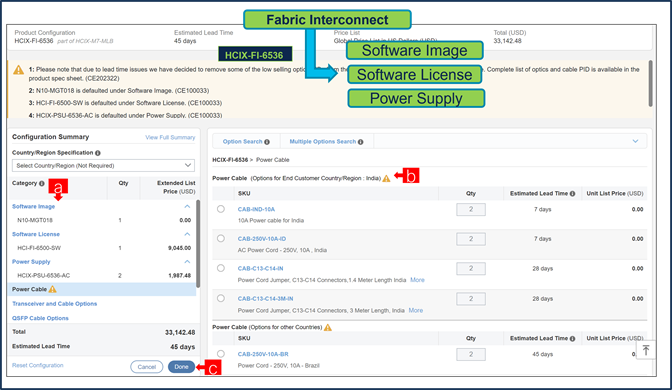Open Transceiver and Cable Options category

point(54,304)
